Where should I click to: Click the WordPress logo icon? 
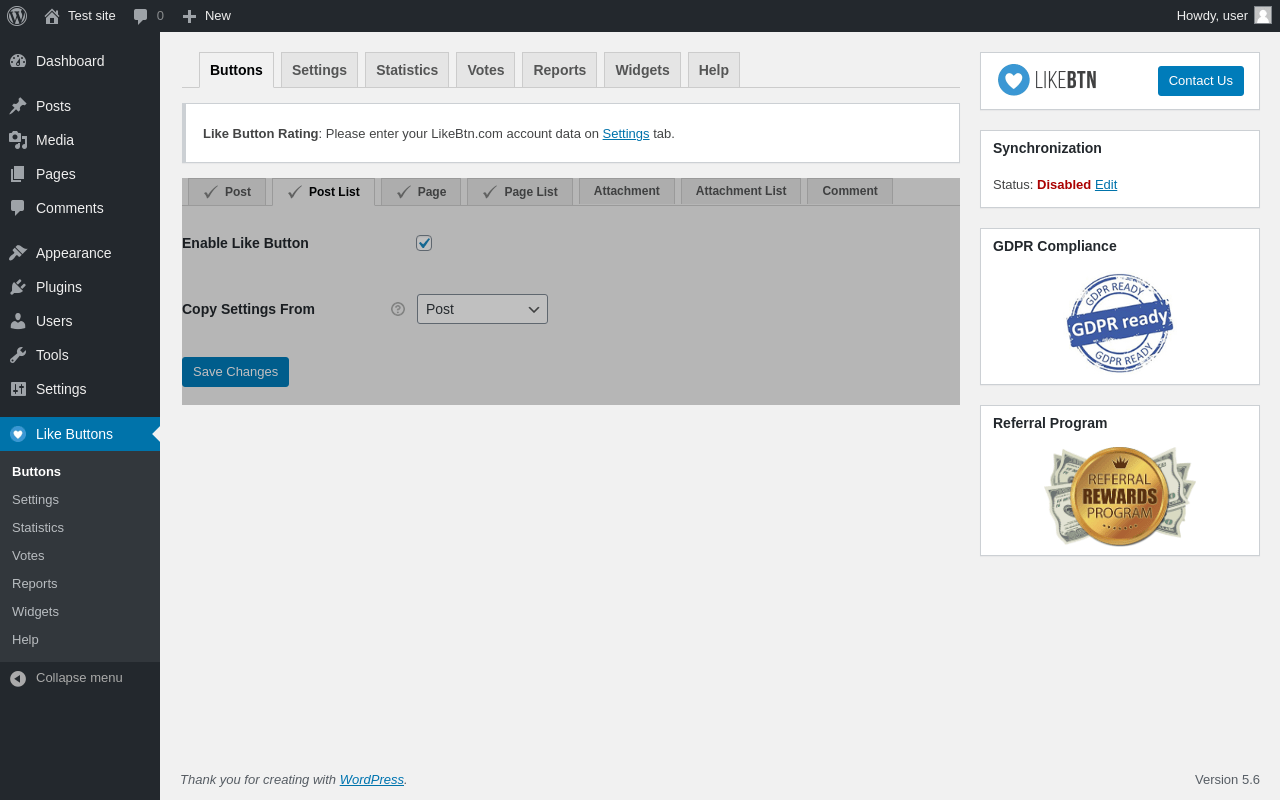pos(17,16)
